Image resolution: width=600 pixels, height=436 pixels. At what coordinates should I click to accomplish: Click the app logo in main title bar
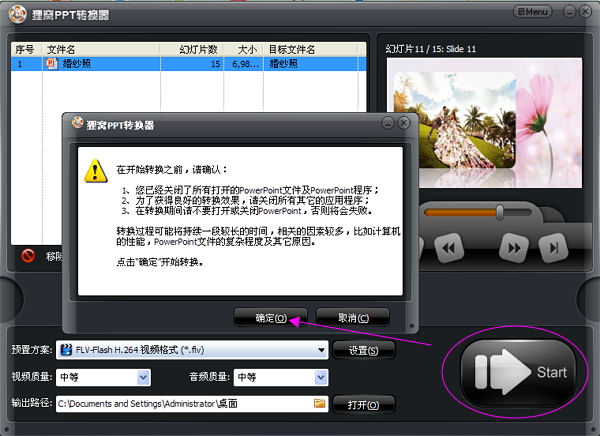point(18,15)
